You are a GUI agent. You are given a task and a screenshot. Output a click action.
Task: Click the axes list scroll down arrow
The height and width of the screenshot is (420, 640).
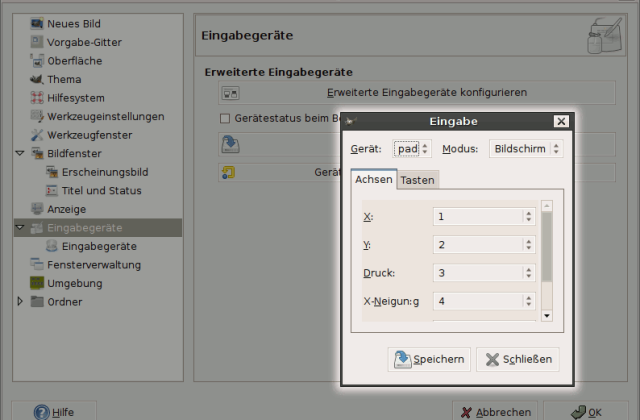(547, 316)
